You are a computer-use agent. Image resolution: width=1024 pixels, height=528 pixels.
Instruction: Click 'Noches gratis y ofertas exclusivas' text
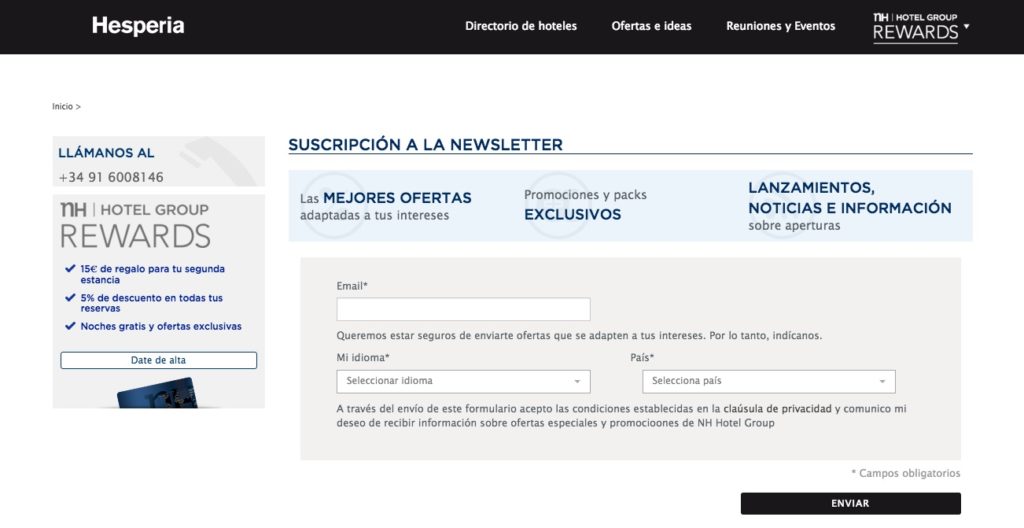(x=161, y=326)
